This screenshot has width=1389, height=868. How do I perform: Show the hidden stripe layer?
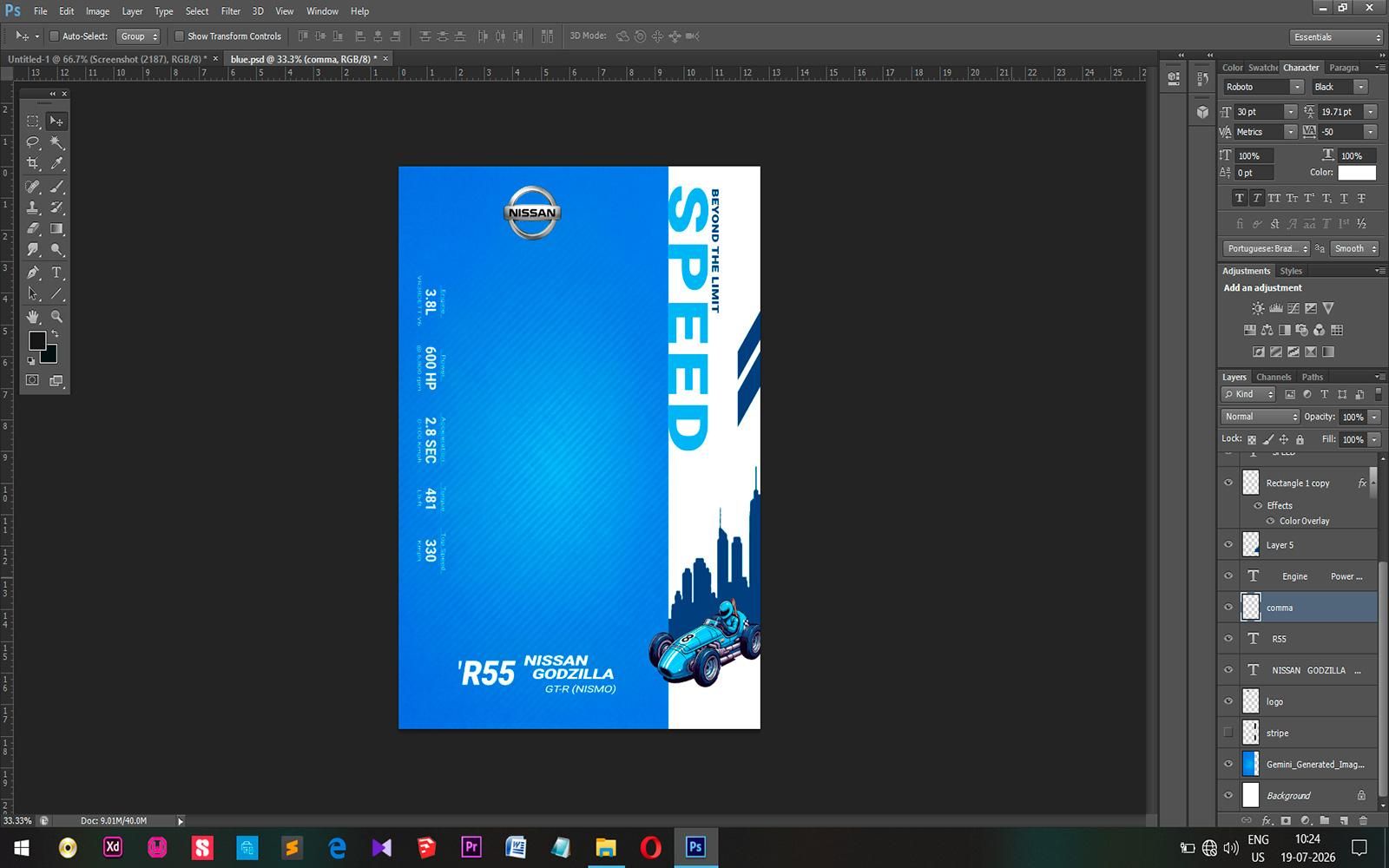(x=1228, y=733)
